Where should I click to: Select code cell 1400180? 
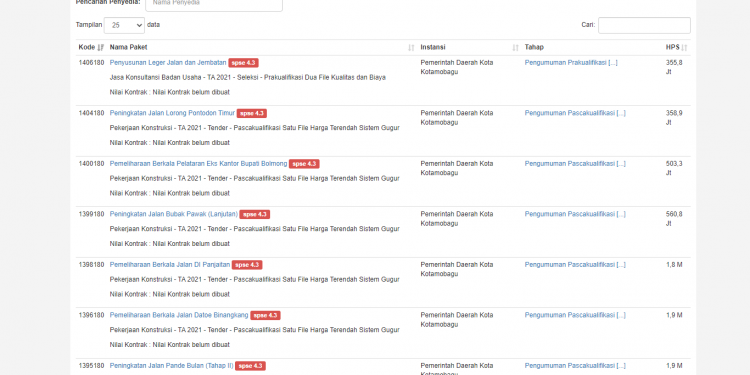91,164
